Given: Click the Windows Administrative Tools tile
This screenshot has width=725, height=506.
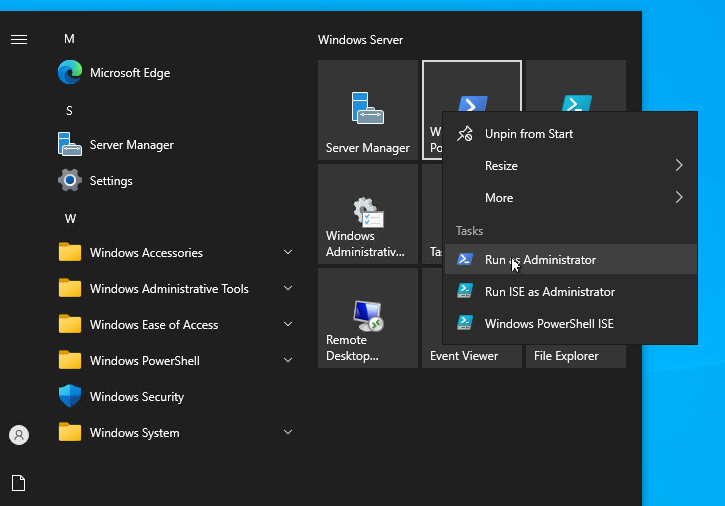Looking at the screenshot, I should (x=368, y=214).
